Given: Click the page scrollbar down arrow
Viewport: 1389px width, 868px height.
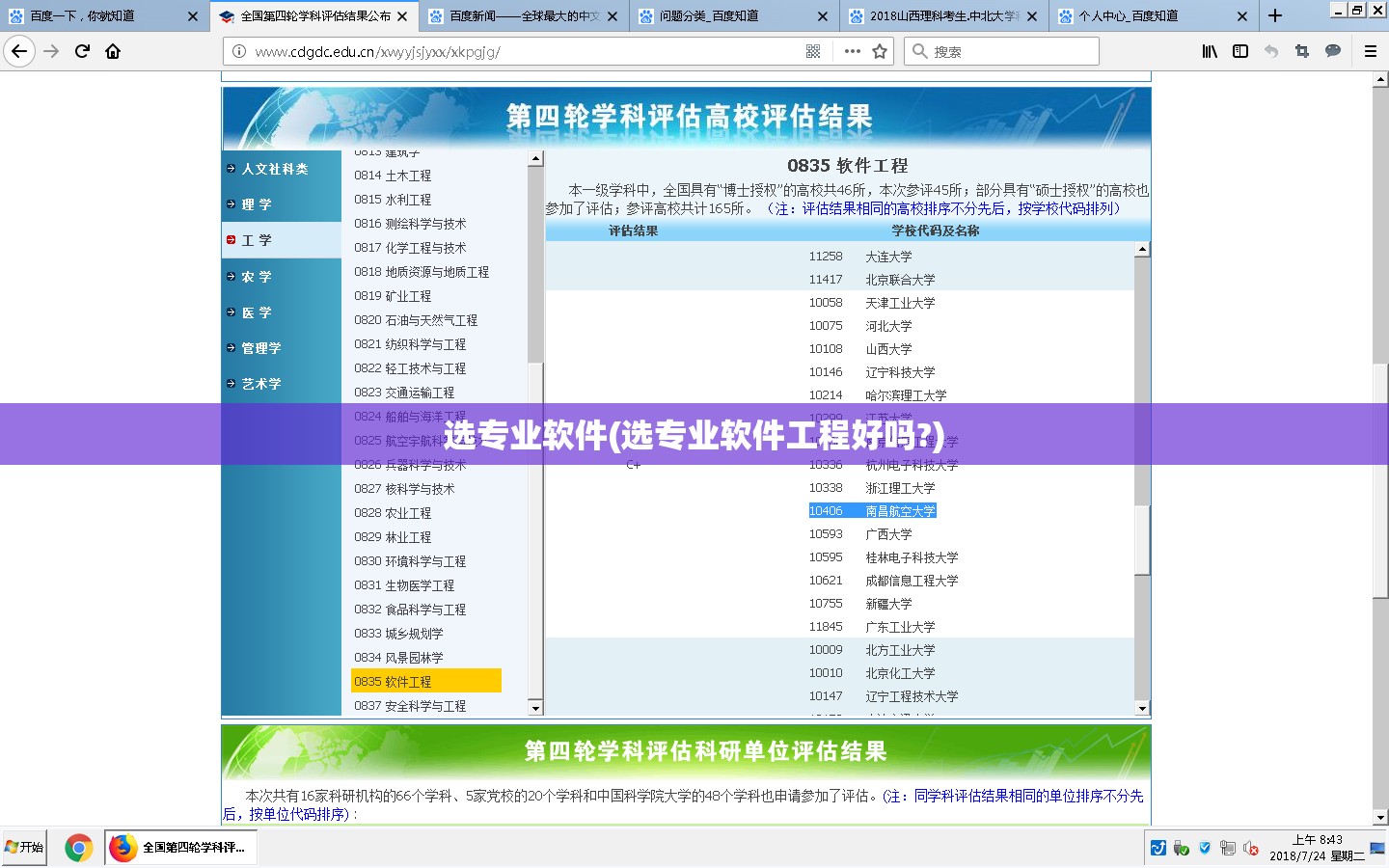Looking at the screenshot, I should (1380, 817).
